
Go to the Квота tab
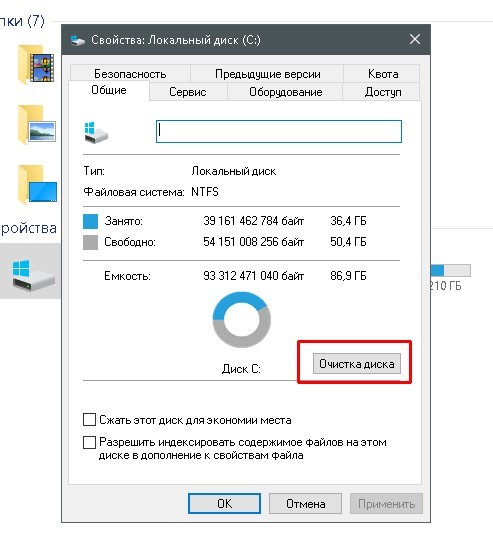click(x=383, y=74)
